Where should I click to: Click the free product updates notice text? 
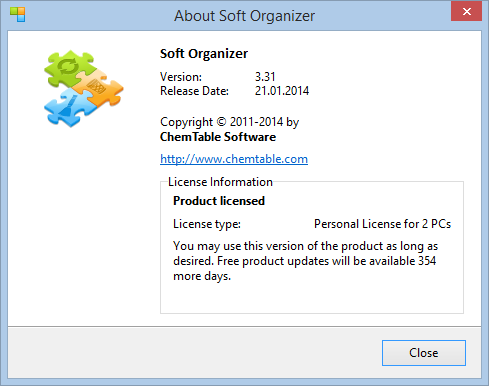305,261
